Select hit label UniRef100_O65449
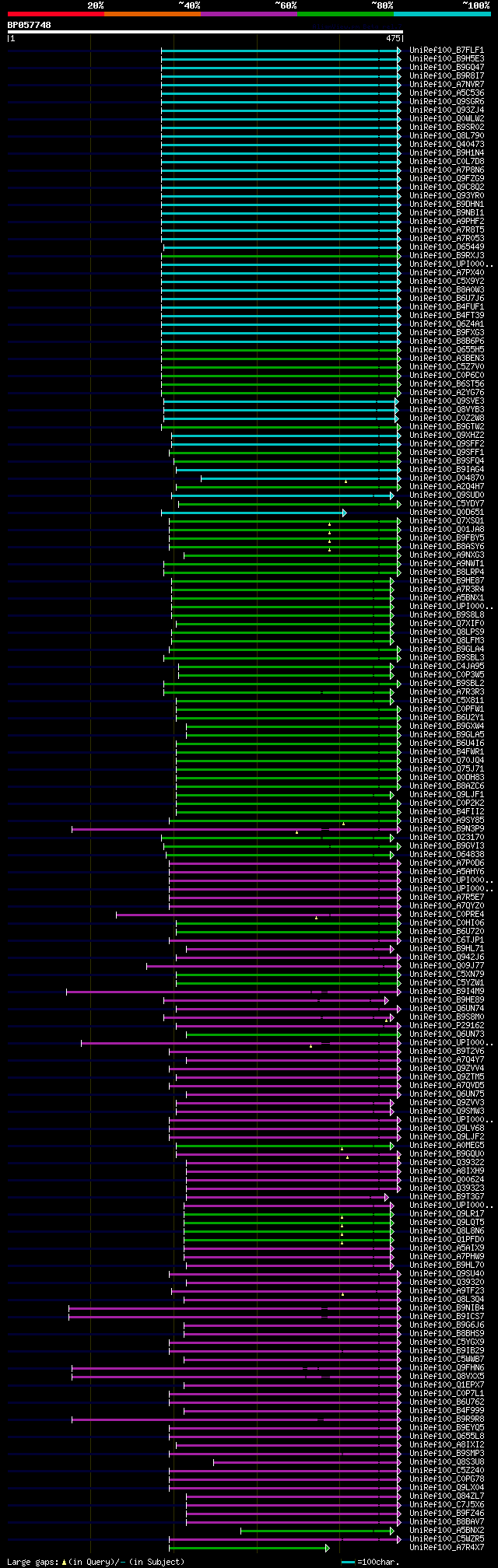 click(x=447, y=247)
